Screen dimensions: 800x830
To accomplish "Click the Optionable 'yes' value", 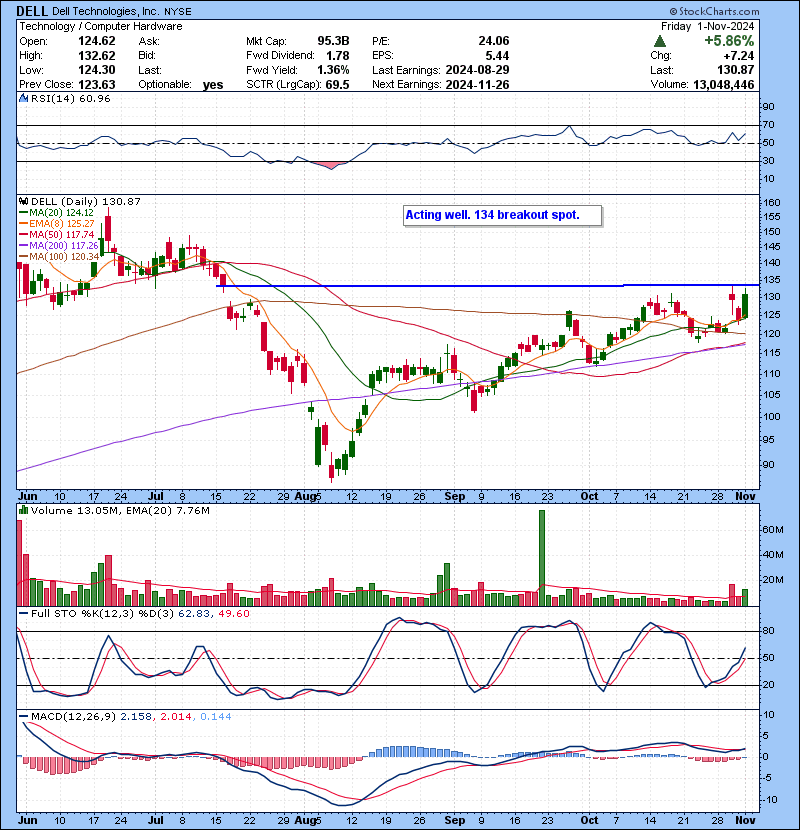I will [213, 85].
